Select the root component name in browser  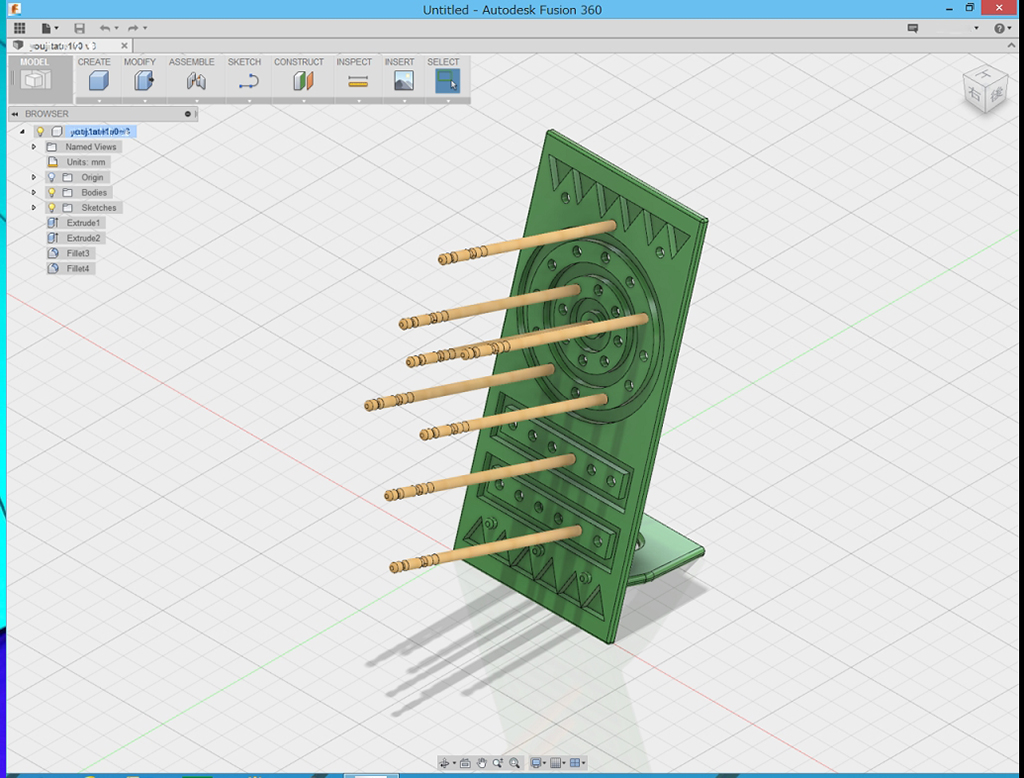point(100,131)
